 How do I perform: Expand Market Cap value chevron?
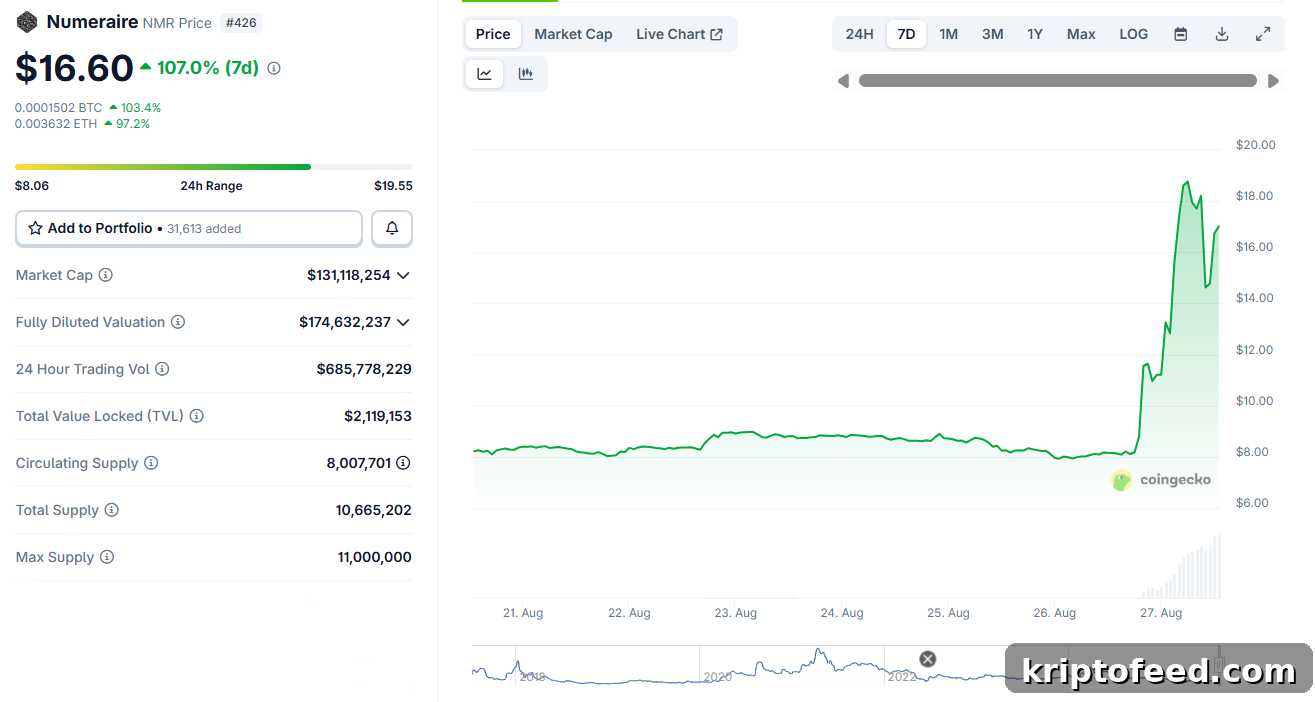click(x=403, y=275)
